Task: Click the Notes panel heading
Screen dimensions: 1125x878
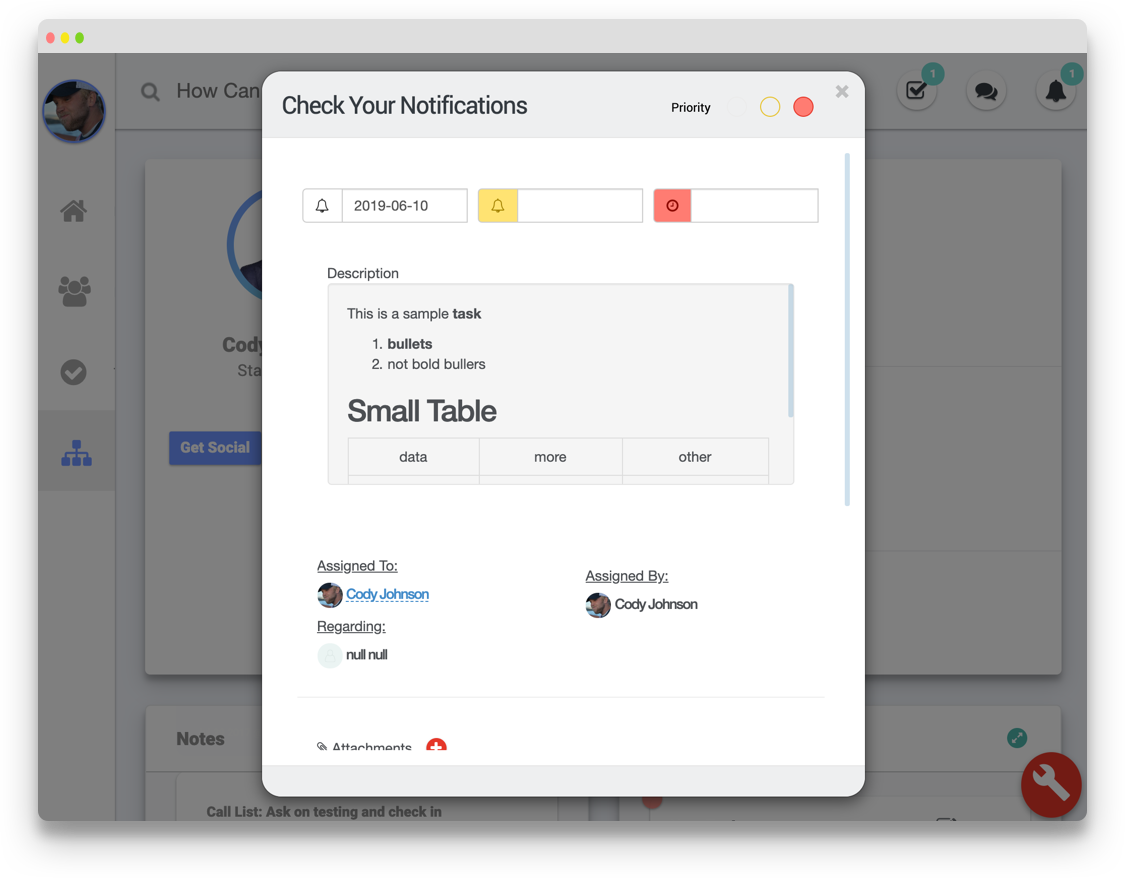Action: tap(200, 739)
